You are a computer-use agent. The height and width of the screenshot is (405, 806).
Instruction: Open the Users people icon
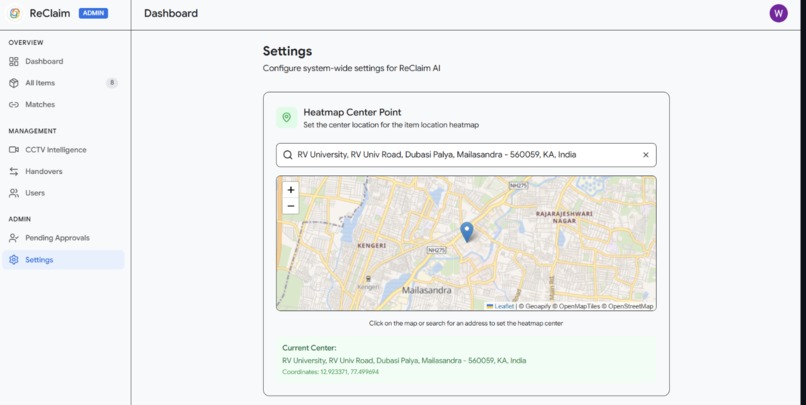click(14, 193)
